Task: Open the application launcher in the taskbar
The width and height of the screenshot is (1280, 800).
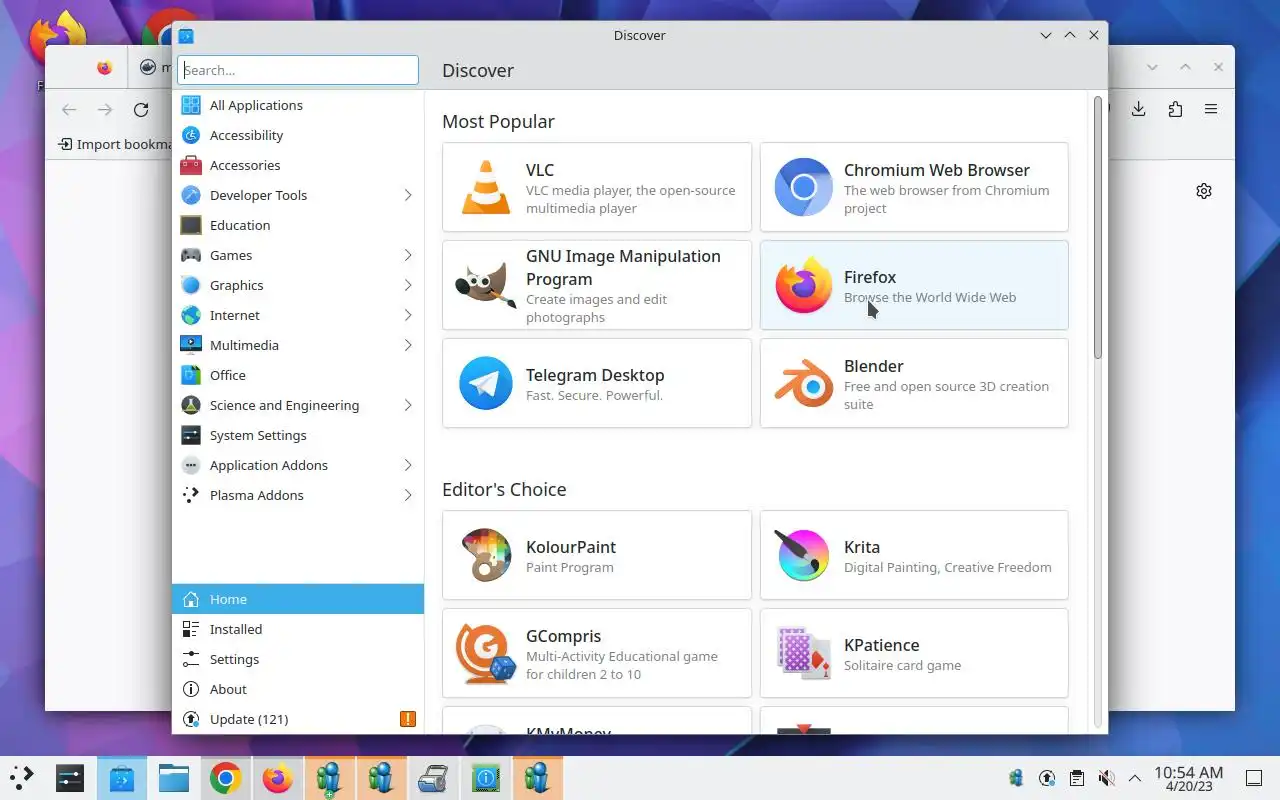Action: coord(21,777)
